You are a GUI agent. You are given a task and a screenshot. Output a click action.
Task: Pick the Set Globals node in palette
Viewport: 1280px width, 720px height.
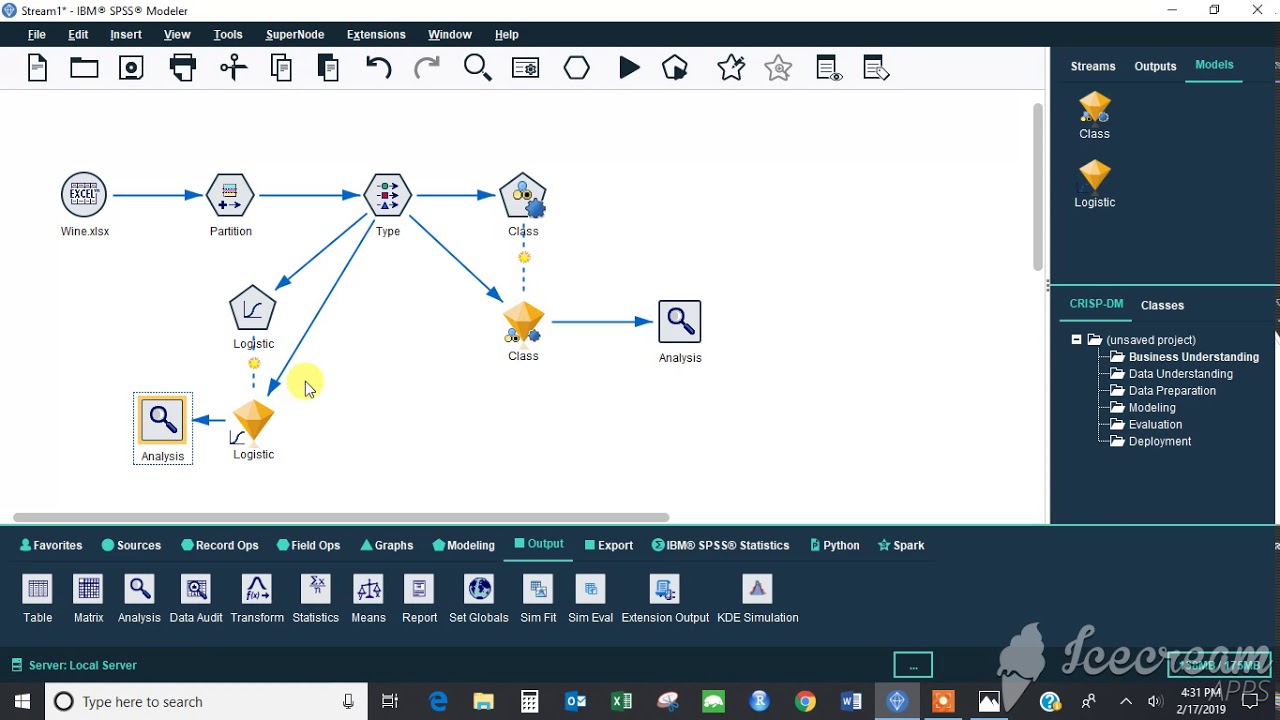(x=479, y=598)
